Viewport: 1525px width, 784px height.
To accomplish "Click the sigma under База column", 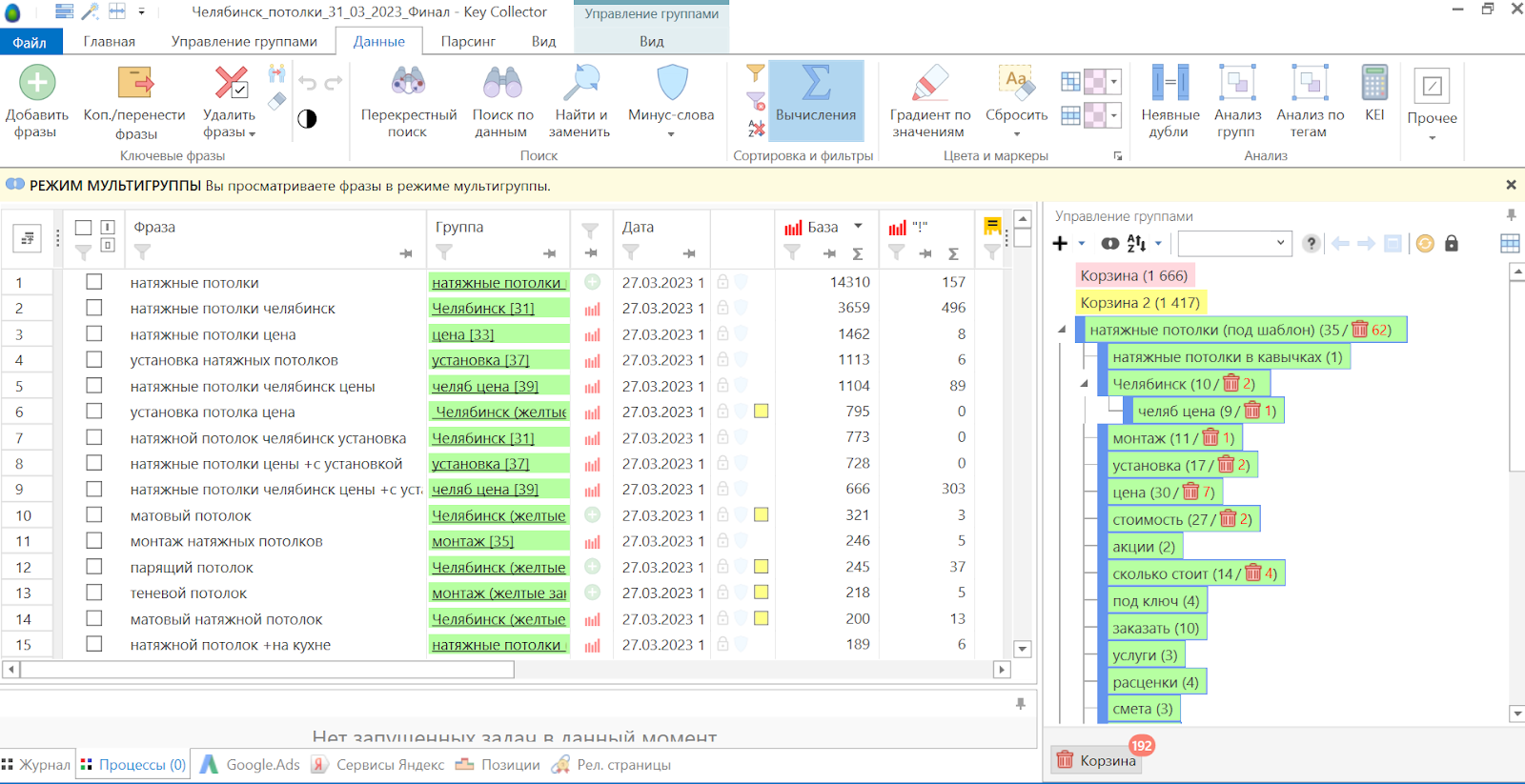I will tap(858, 253).
